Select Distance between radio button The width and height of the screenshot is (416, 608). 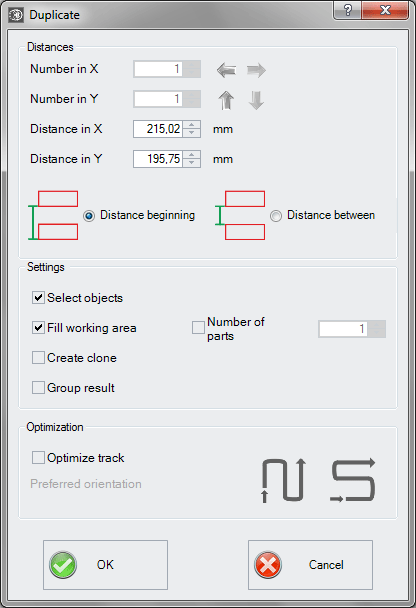click(x=276, y=216)
